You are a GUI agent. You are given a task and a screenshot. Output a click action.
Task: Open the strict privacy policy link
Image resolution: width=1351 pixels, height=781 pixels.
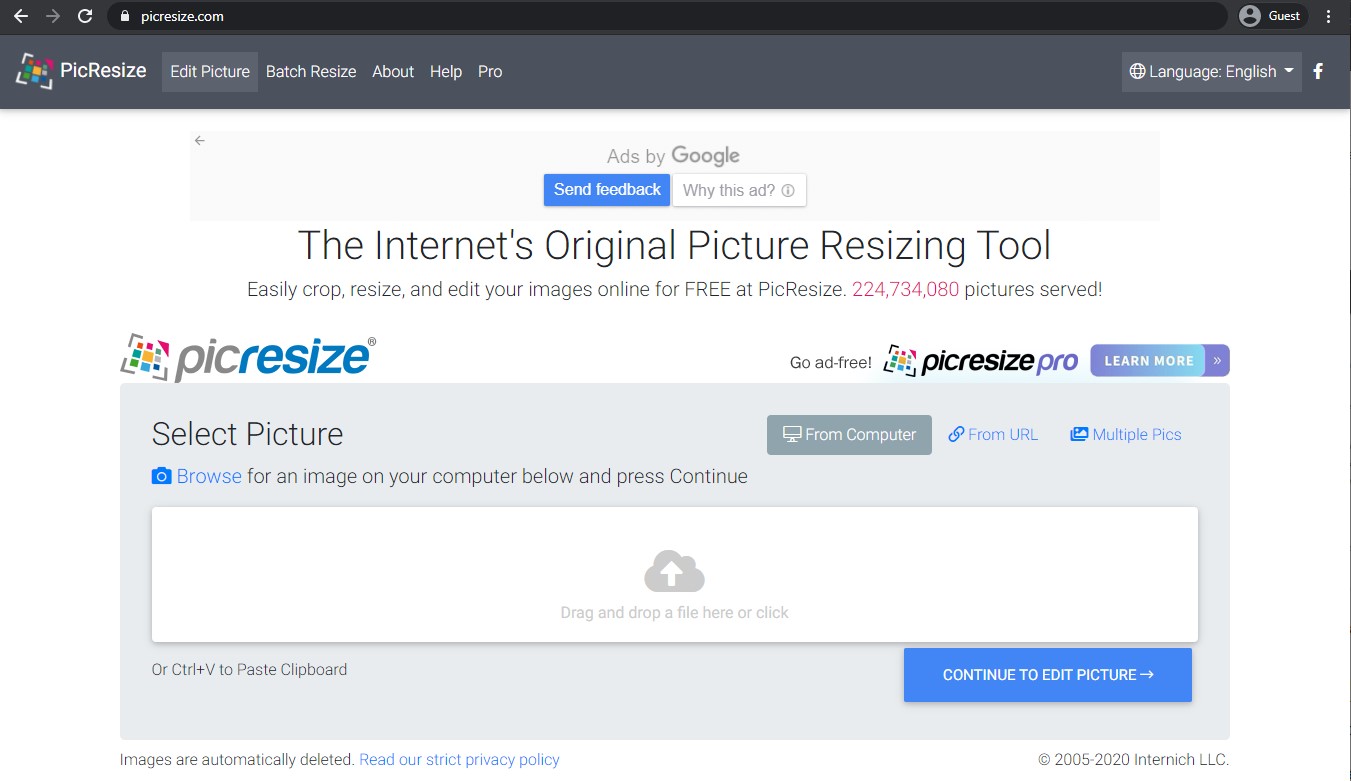459,760
